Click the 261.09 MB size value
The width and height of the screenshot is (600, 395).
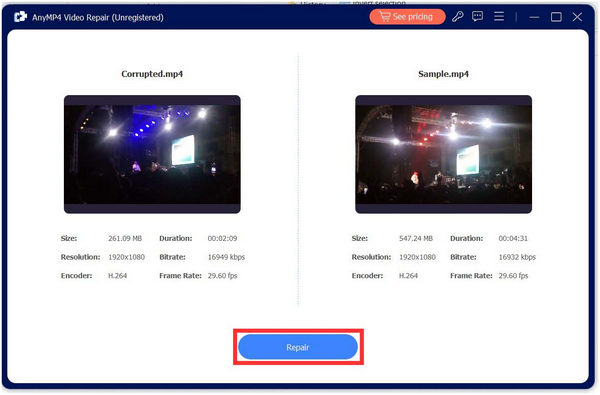coord(125,238)
